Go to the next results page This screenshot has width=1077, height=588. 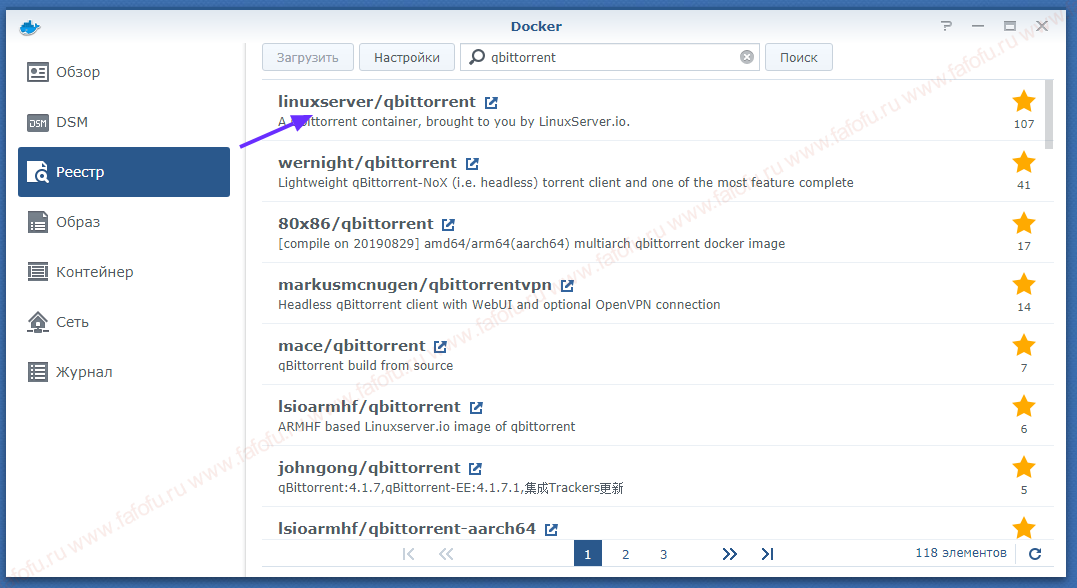pos(729,554)
